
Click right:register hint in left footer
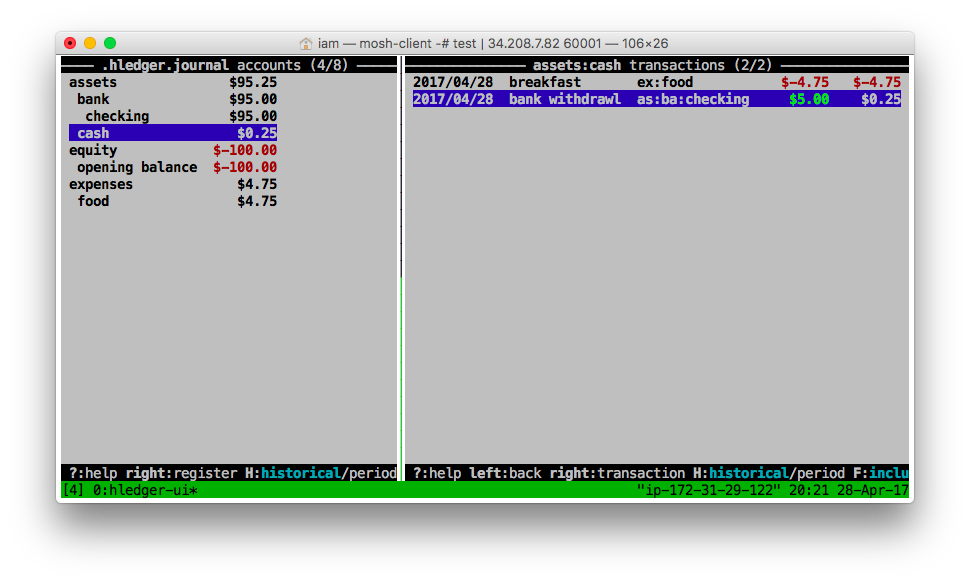point(181,473)
